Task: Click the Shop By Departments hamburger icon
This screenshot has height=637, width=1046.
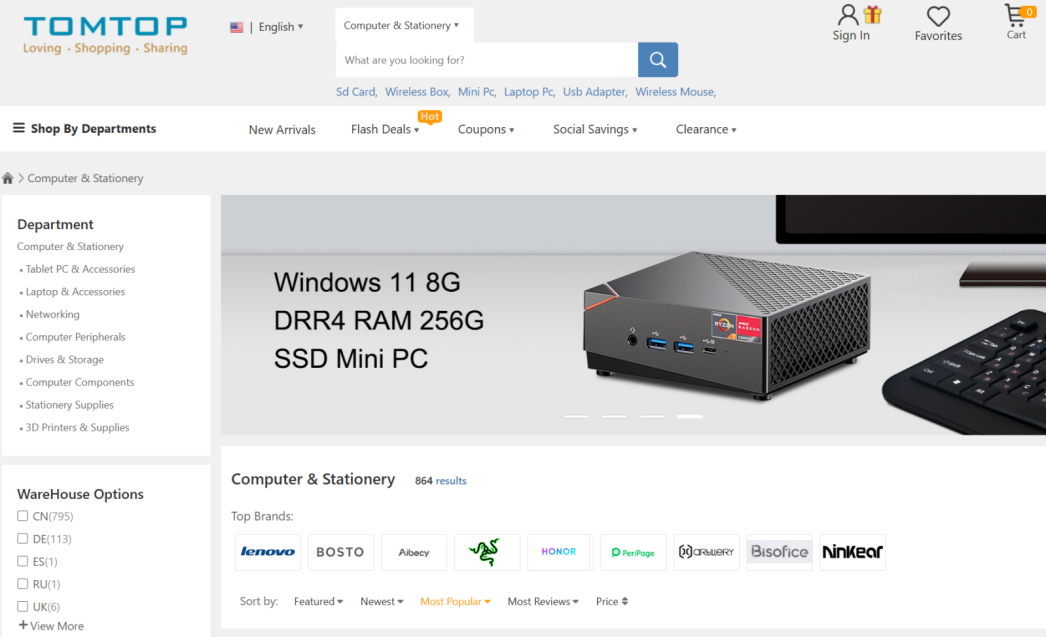Action: pos(19,128)
